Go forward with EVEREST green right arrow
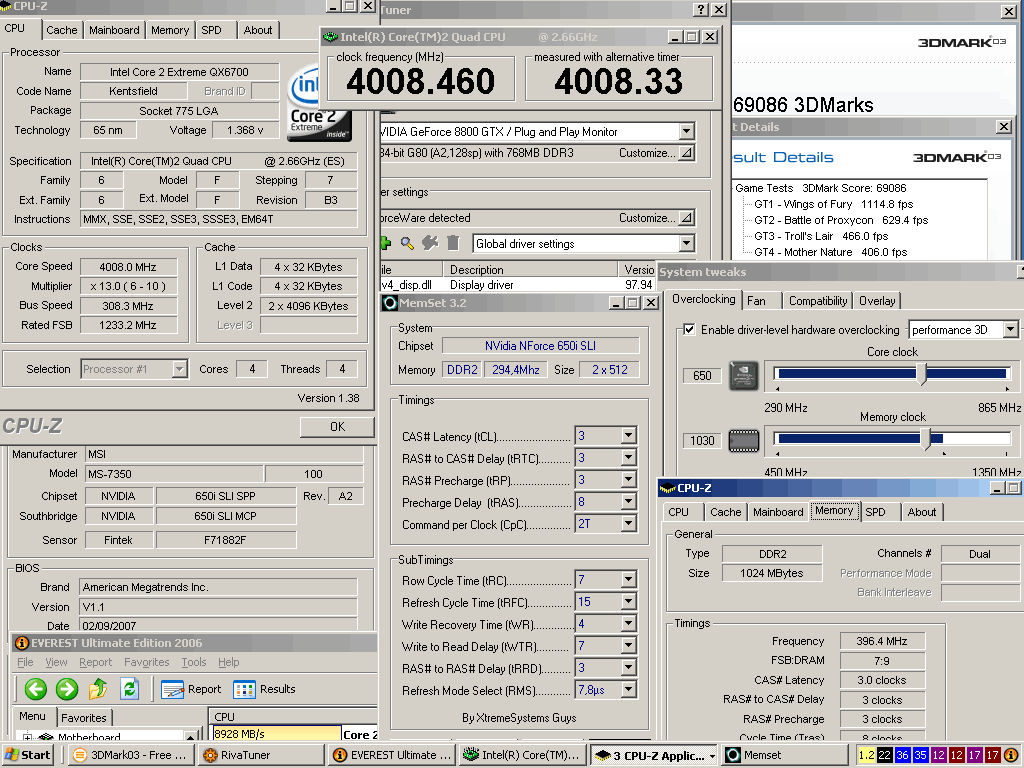 coord(67,689)
